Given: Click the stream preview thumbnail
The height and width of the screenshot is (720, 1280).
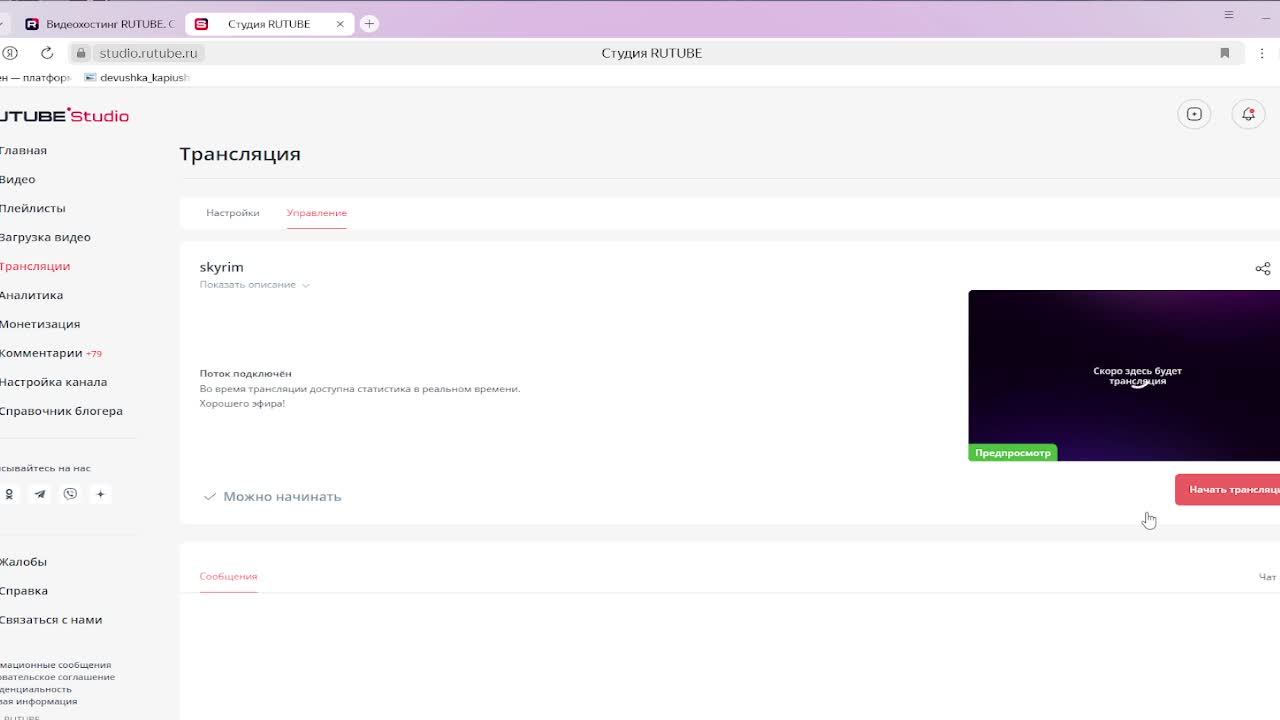Looking at the screenshot, I should [1123, 375].
